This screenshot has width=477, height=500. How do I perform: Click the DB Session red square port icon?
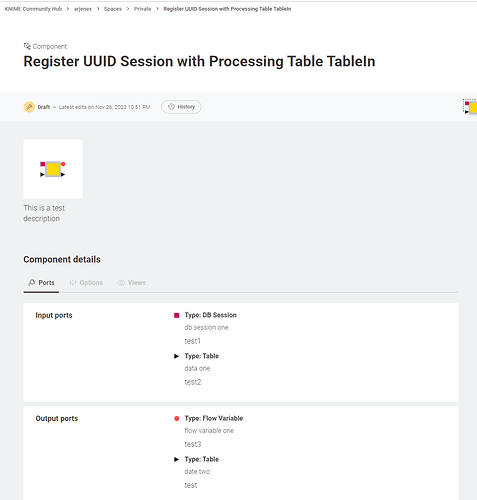coord(177,315)
